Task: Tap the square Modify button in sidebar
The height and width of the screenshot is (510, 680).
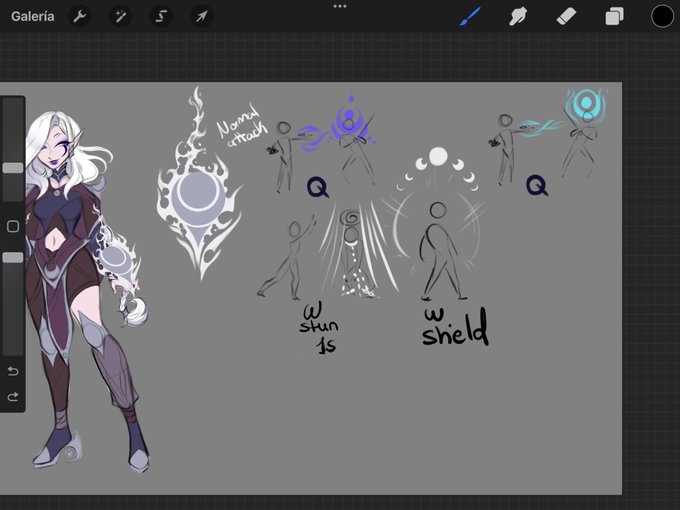Action: pos(13,226)
